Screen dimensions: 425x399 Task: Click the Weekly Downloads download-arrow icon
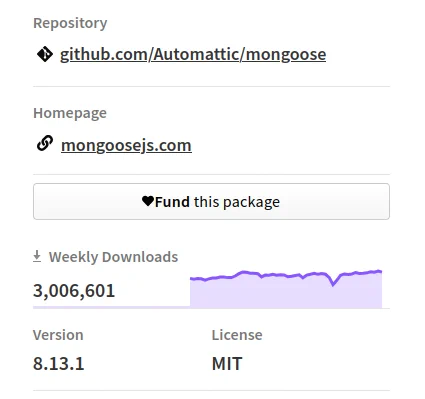[37, 257]
